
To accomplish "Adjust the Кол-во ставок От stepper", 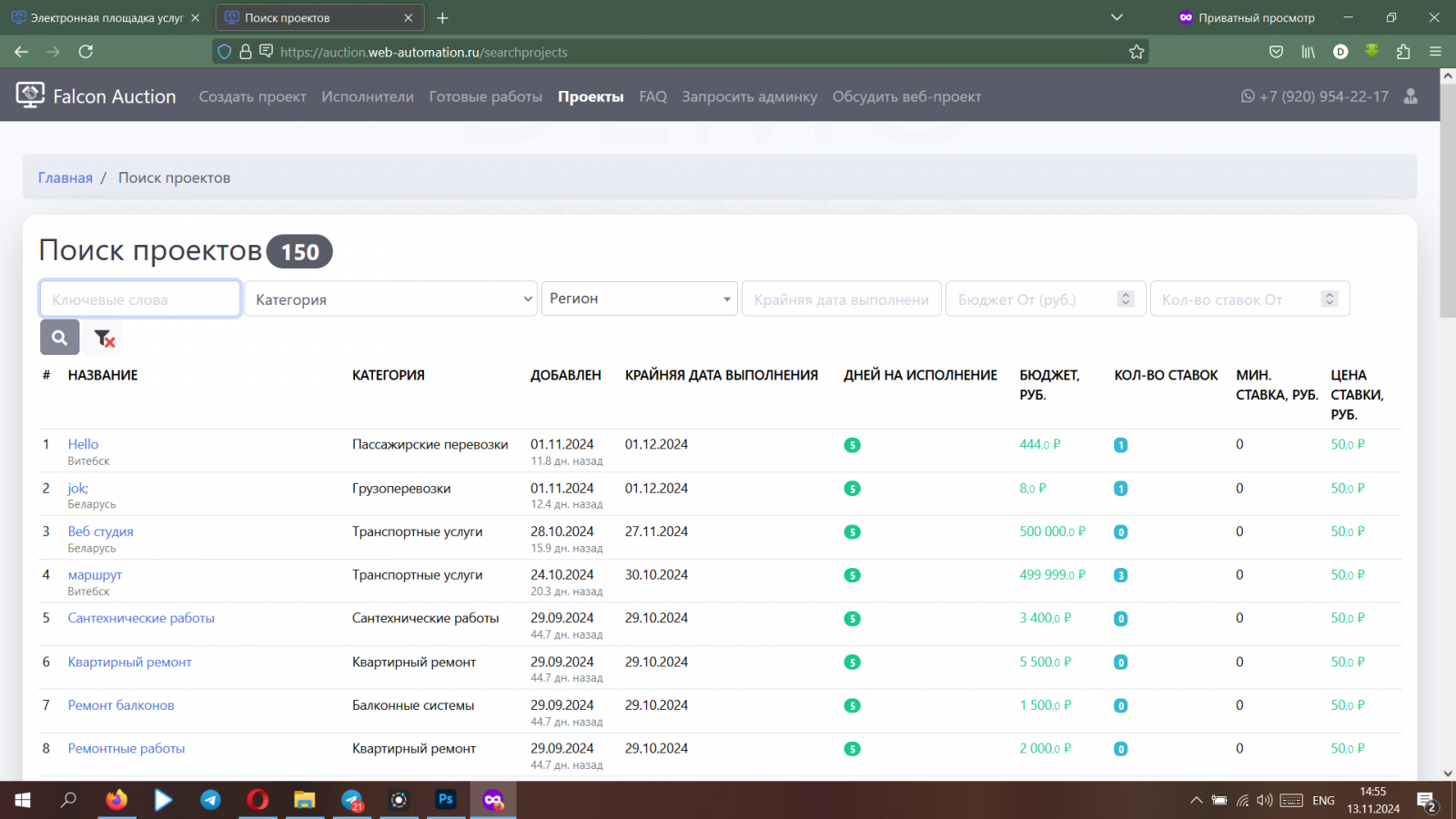I will (1330, 298).
